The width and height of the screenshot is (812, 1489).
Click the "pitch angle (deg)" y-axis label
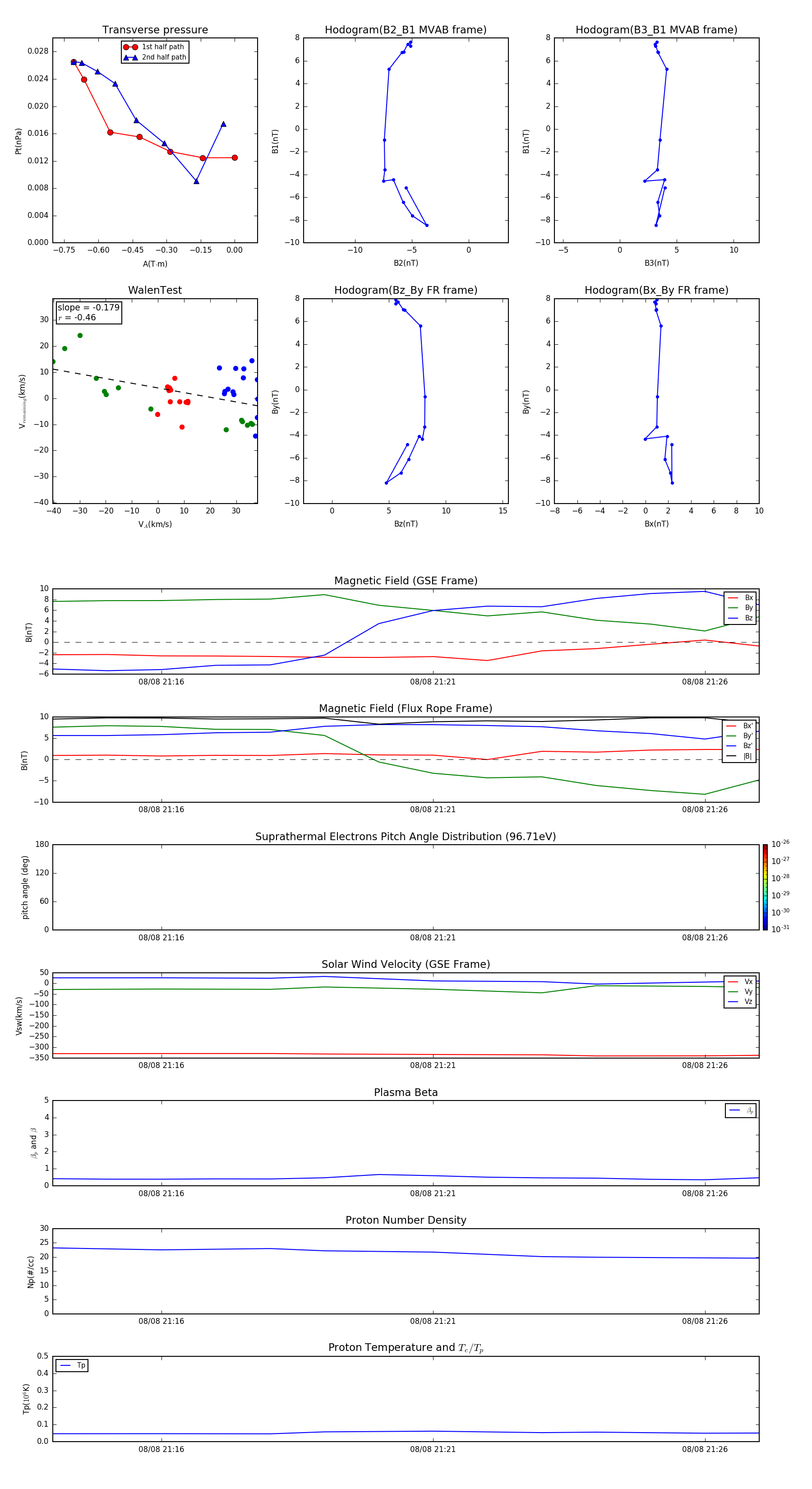pyautogui.click(x=25, y=887)
